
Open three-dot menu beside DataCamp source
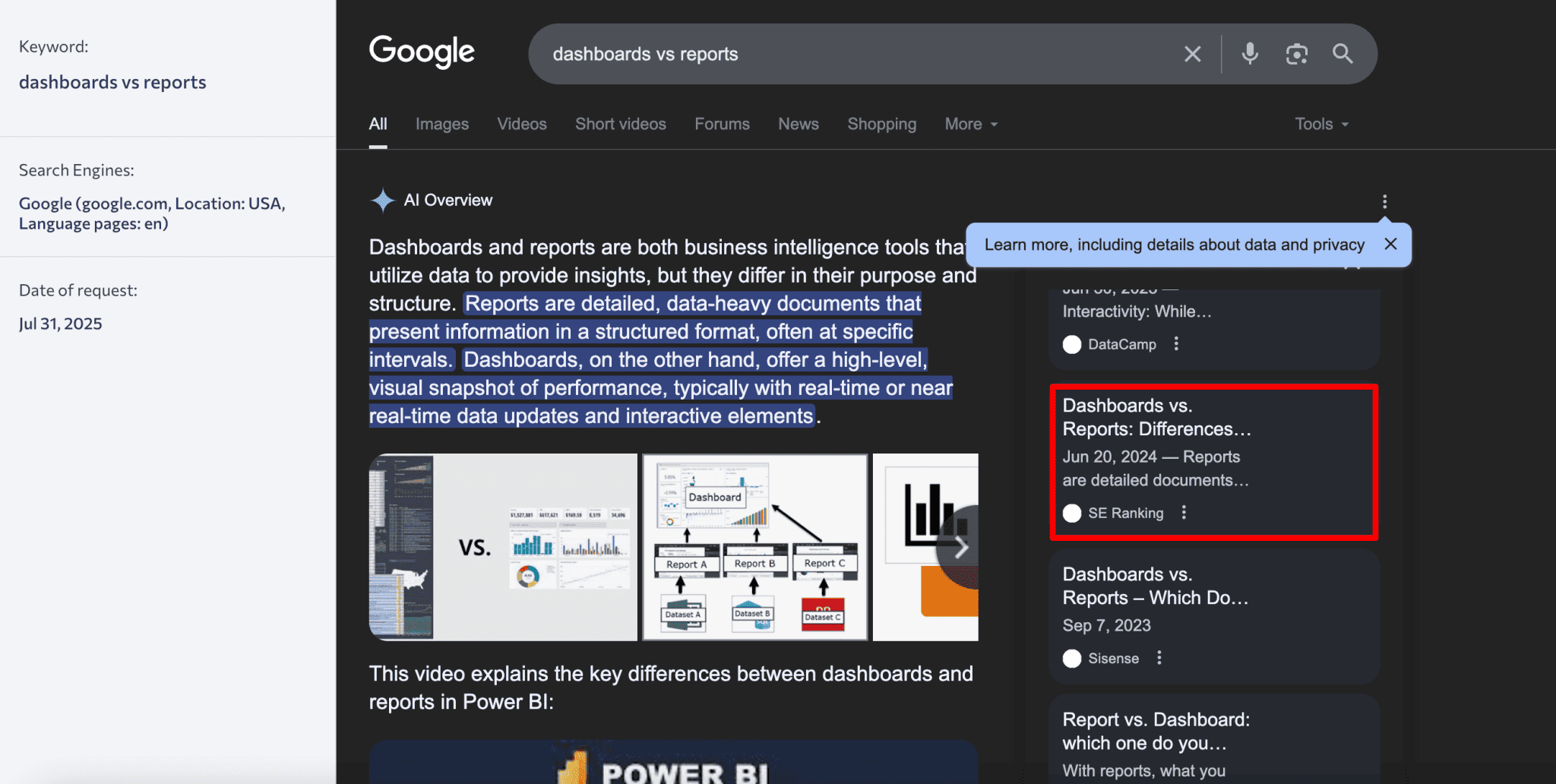click(x=1176, y=343)
